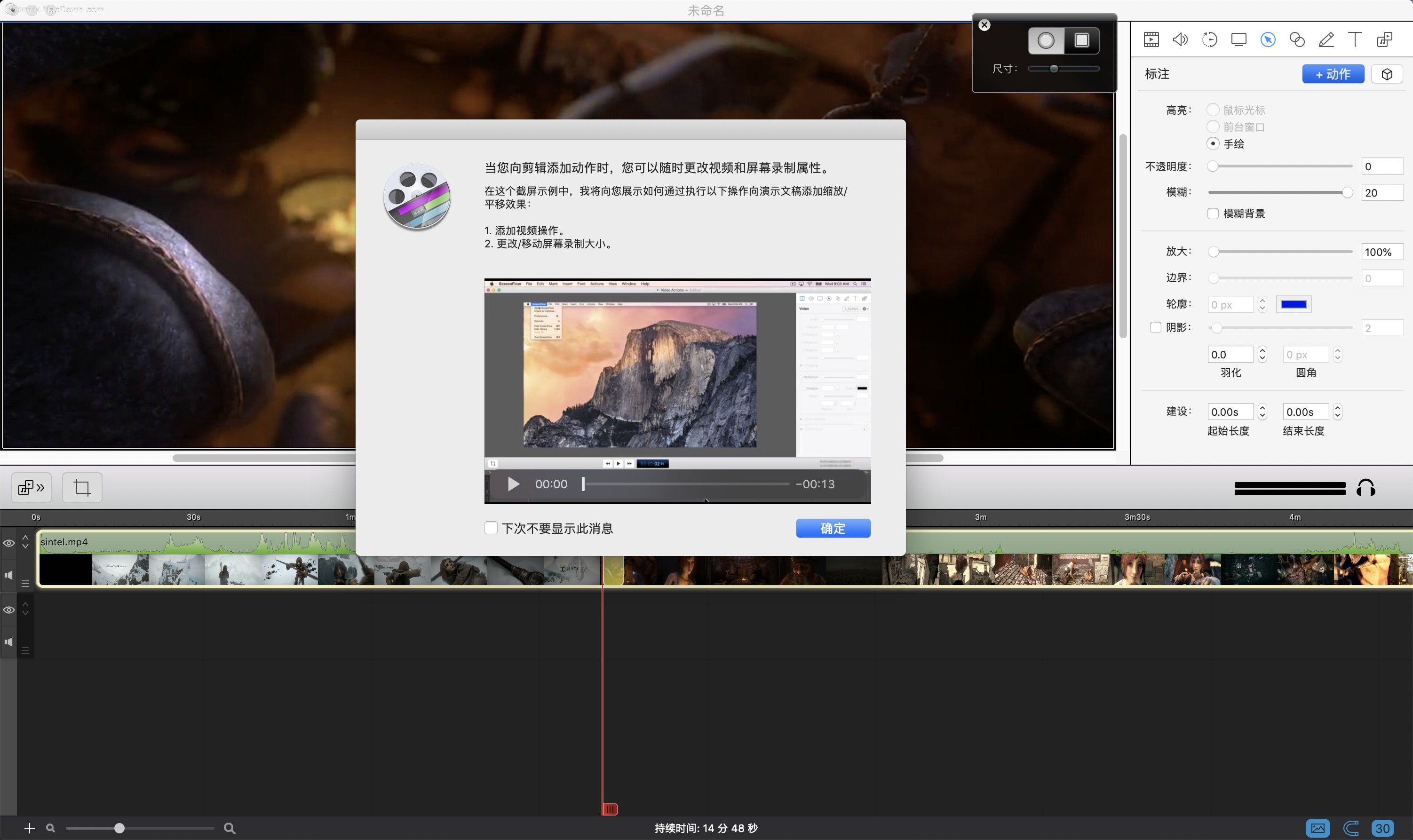The width and height of the screenshot is (1413, 840).
Task: Toggle visibility eye of second empty track
Action: point(9,610)
